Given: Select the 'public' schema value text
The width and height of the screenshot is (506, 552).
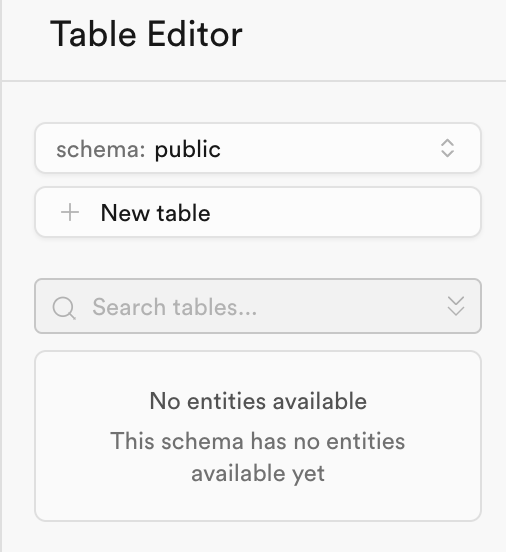Looking at the screenshot, I should point(188,150).
